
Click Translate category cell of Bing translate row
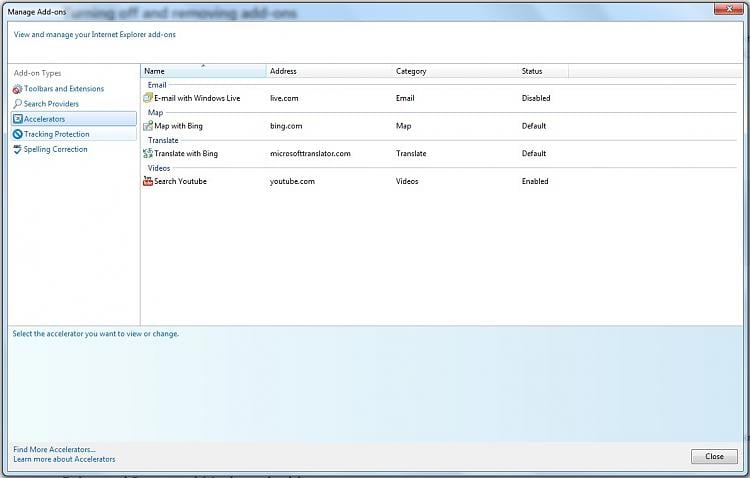coord(411,154)
